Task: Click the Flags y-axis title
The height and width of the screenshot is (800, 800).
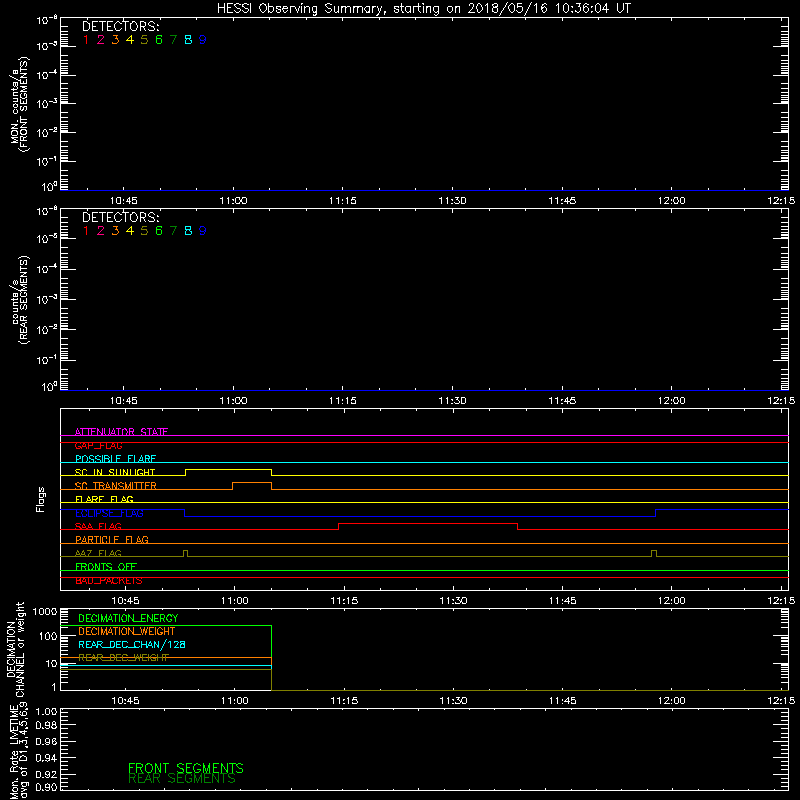Action: tap(41, 499)
